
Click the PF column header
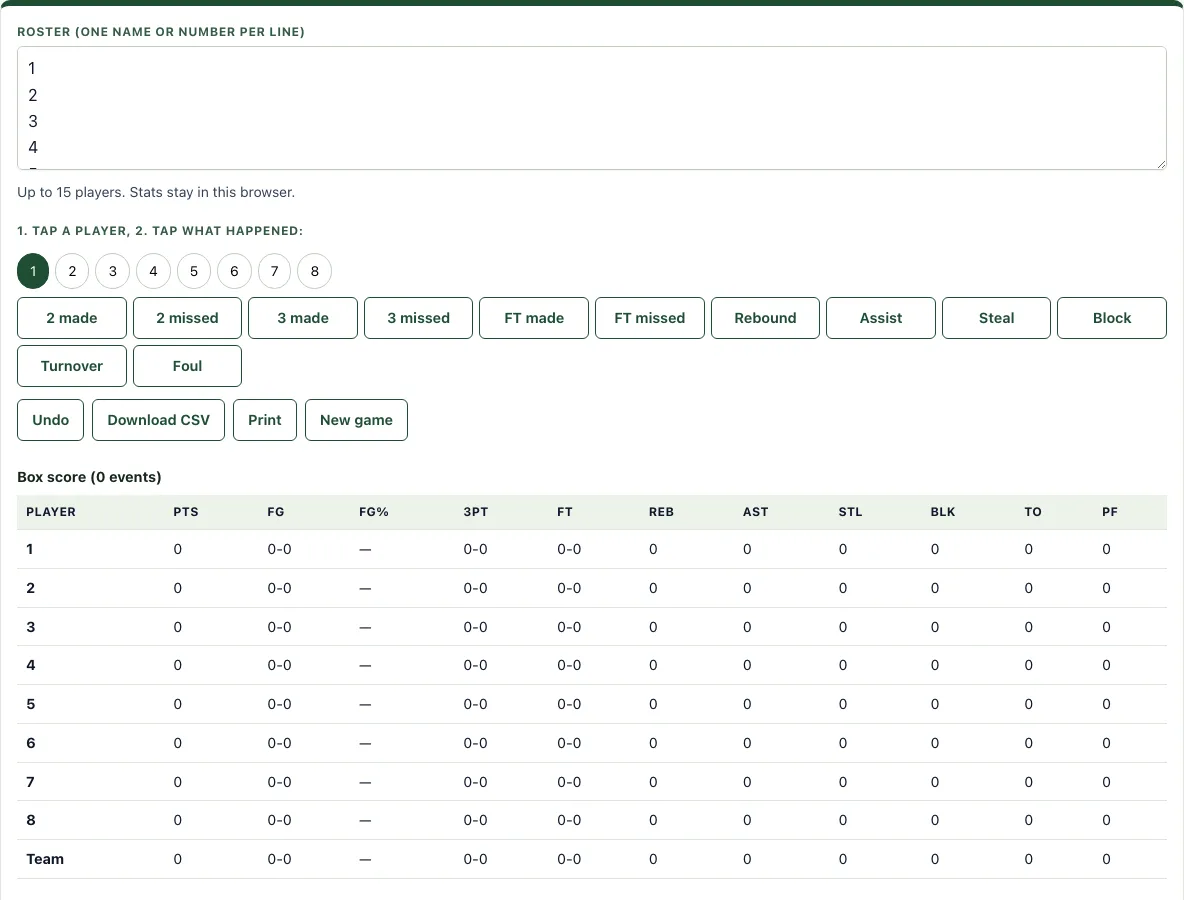pos(1109,512)
